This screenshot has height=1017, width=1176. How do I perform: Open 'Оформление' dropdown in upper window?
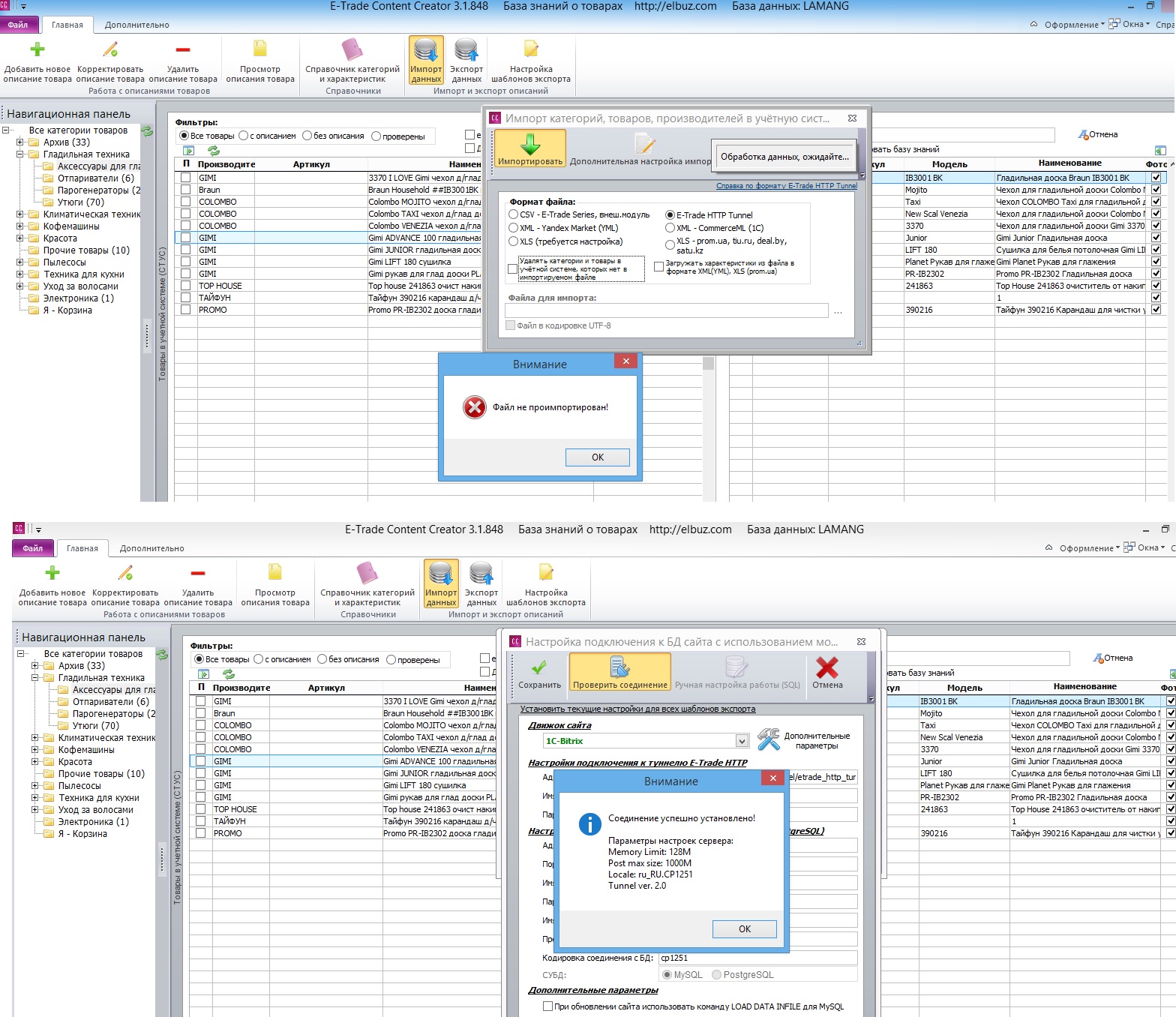(1074, 25)
